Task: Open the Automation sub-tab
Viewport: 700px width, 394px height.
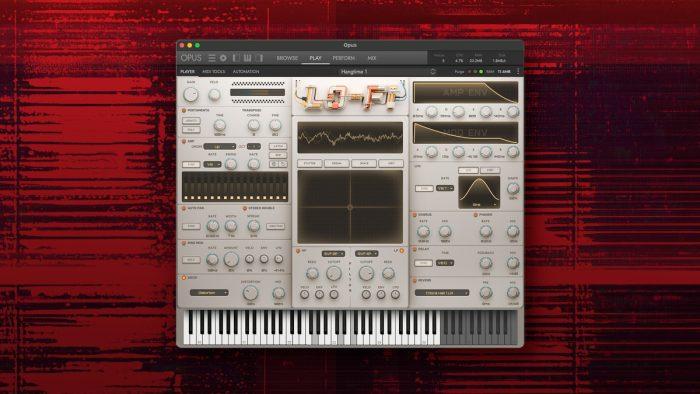Action: [x=246, y=71]
